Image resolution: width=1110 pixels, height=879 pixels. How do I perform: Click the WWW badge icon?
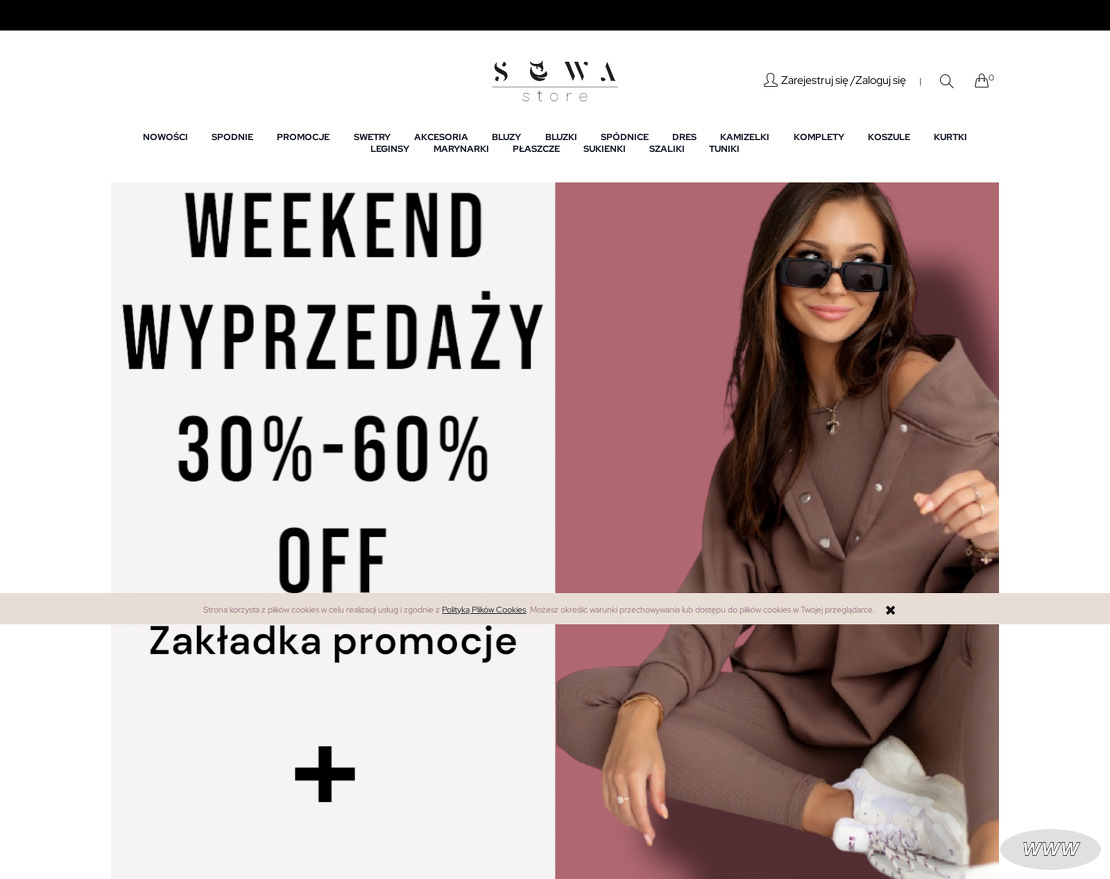pyautogui.click(x=1051, y=849)
